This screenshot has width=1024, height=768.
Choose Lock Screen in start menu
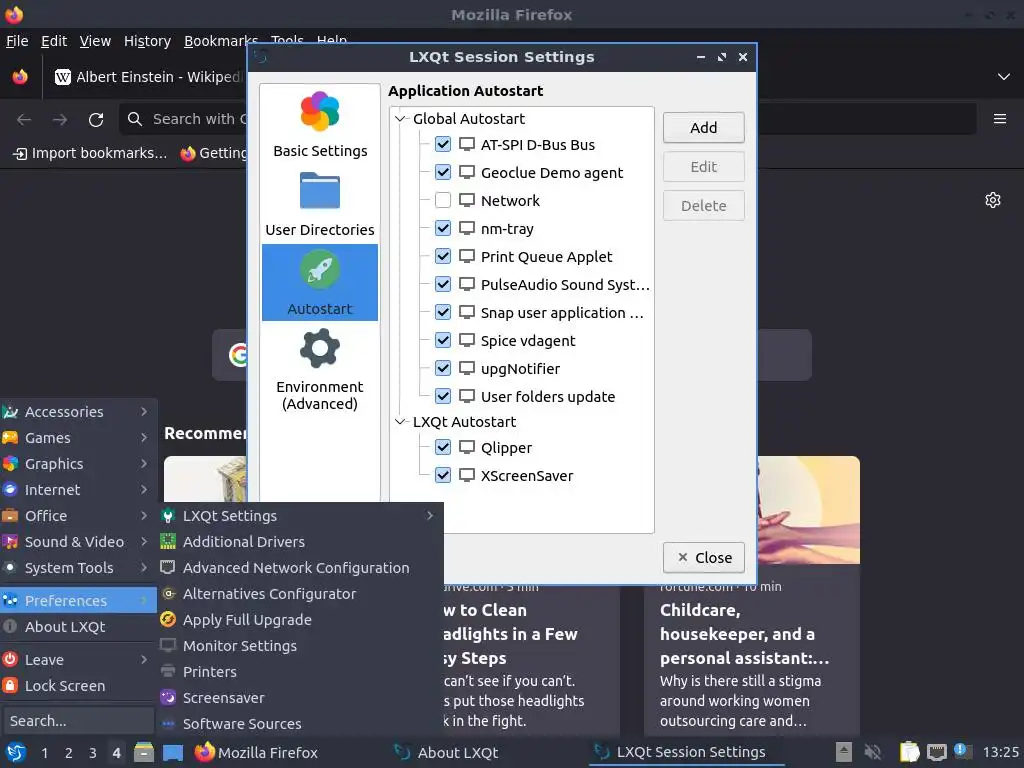[78, 686]
